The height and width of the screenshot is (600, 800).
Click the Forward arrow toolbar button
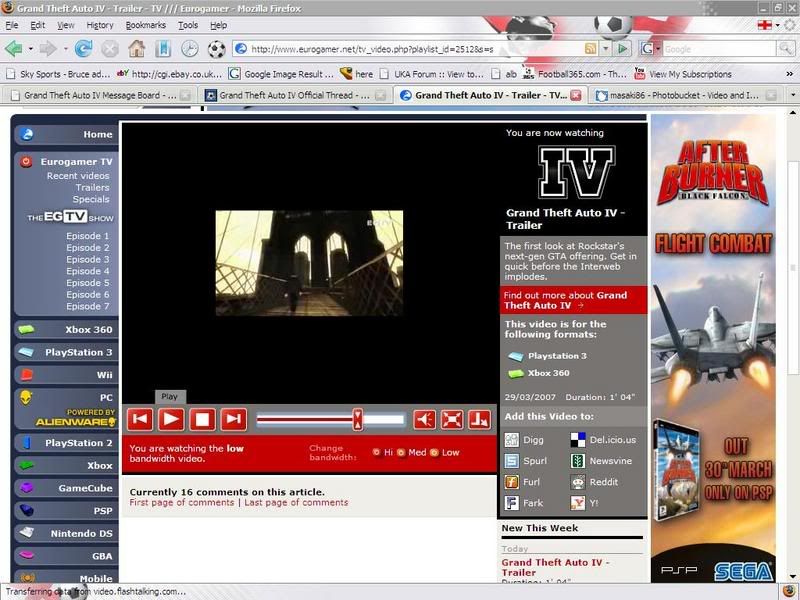(x=48, y=49)
